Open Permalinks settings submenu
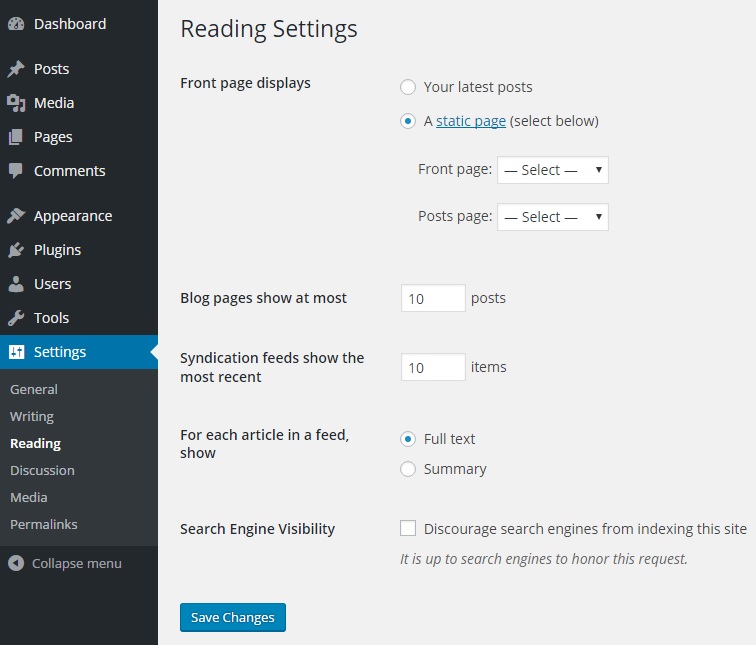Screen dimensions: 756x645 (x=44, y=524)
